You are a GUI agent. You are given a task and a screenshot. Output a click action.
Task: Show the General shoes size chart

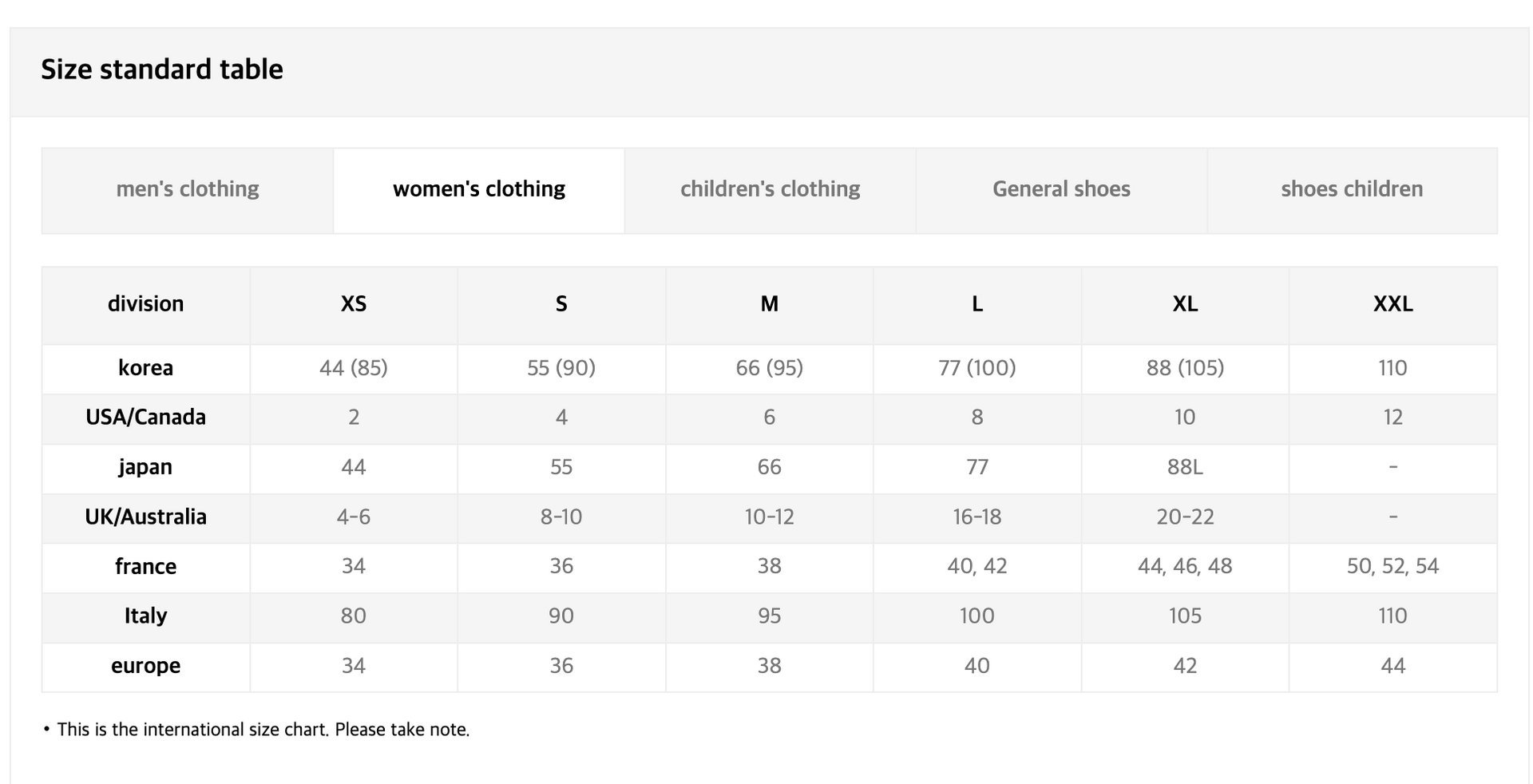1061,190
